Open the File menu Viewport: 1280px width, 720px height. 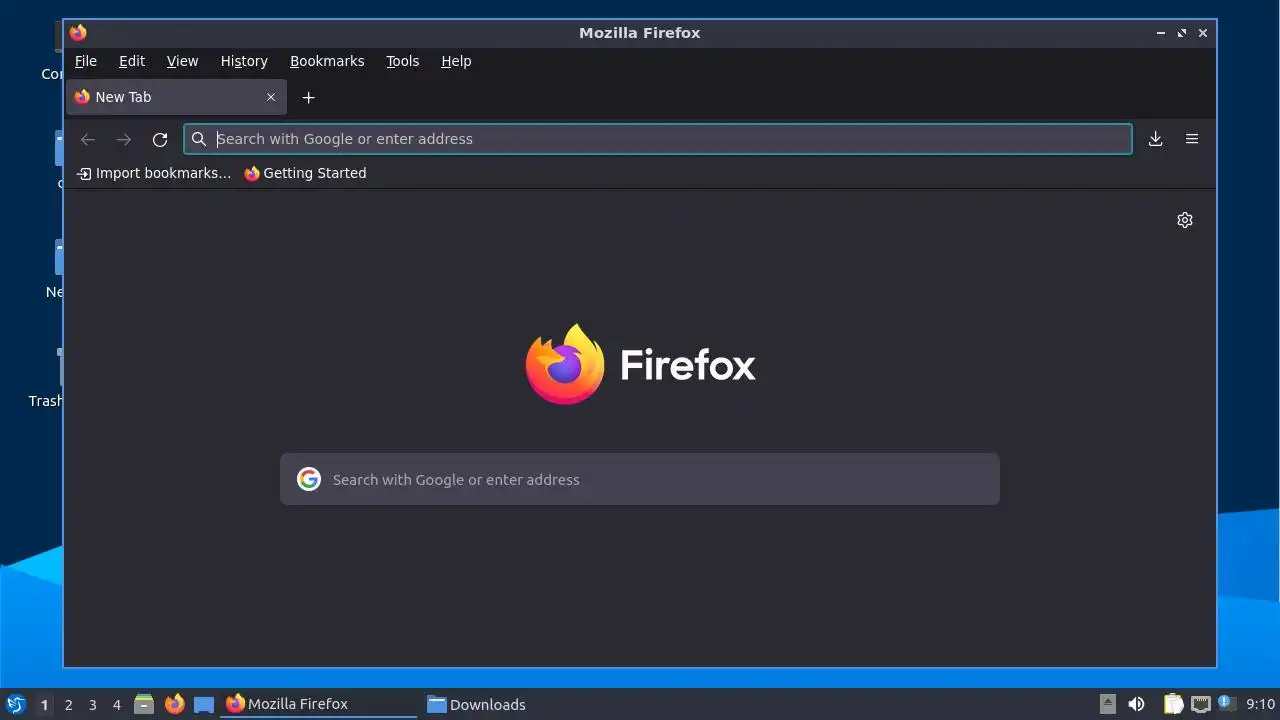click(86, 61)
